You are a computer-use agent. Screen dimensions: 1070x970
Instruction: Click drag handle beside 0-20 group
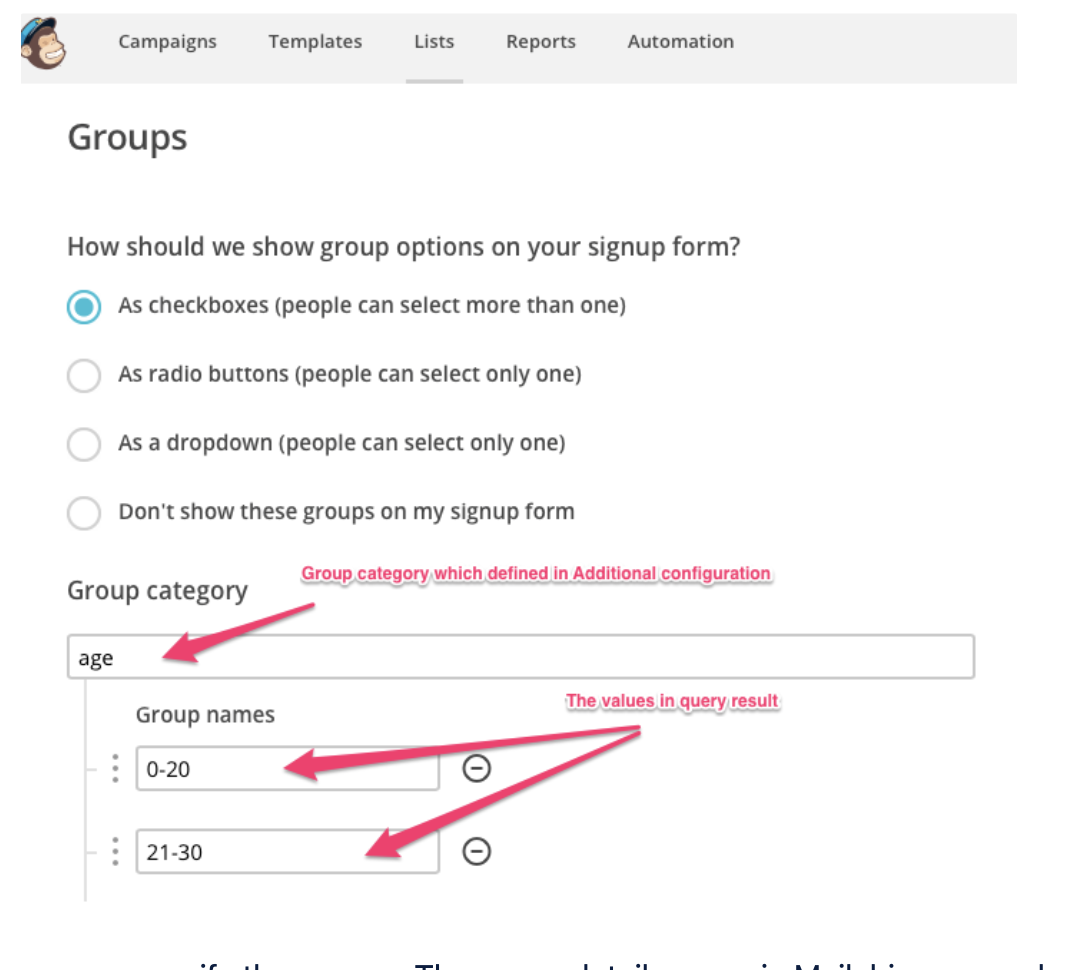[x=115, y=768]
